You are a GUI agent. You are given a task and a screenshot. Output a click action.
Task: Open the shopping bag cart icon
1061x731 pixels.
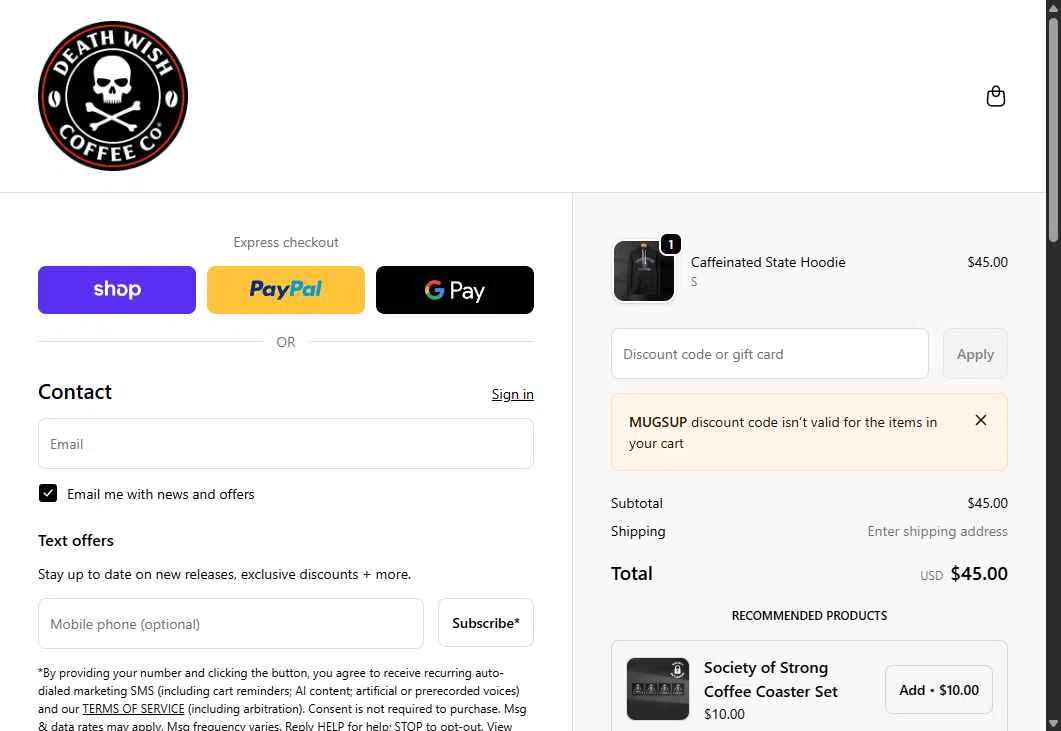click(995, 96)
